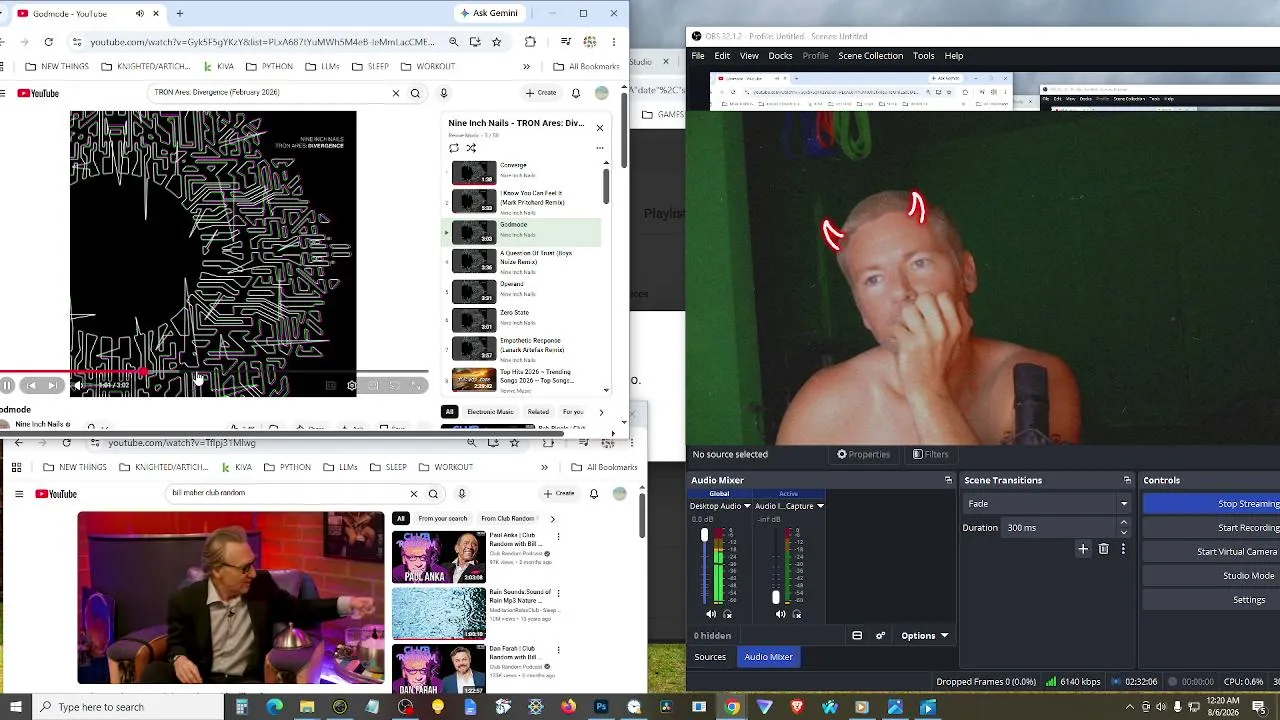This screenshot has width=1280, height=720.
Task: Start voice search in top YouTube window
Action: tap(444, 93)
